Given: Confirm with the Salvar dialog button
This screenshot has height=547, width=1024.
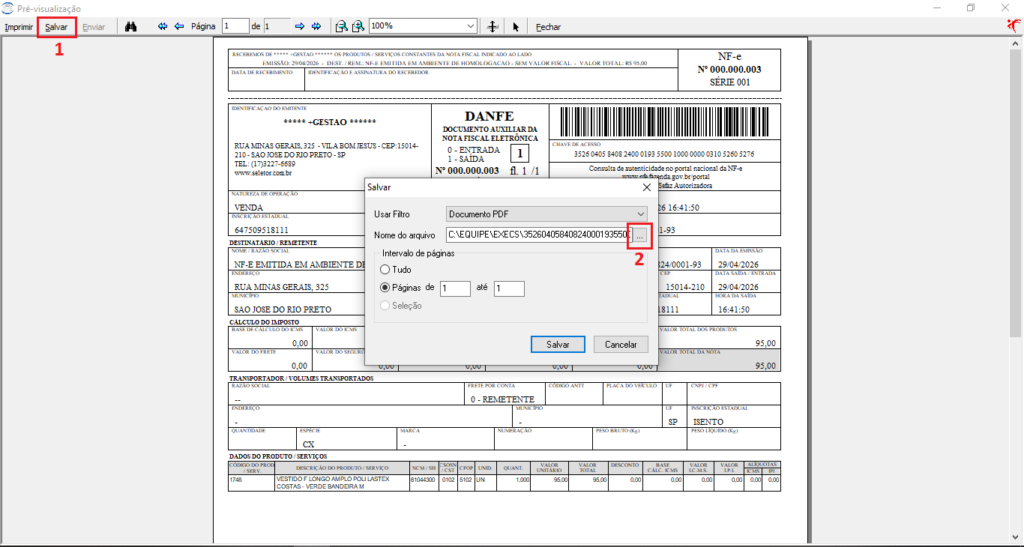Looking at the screenshot, I should (558, 345).
